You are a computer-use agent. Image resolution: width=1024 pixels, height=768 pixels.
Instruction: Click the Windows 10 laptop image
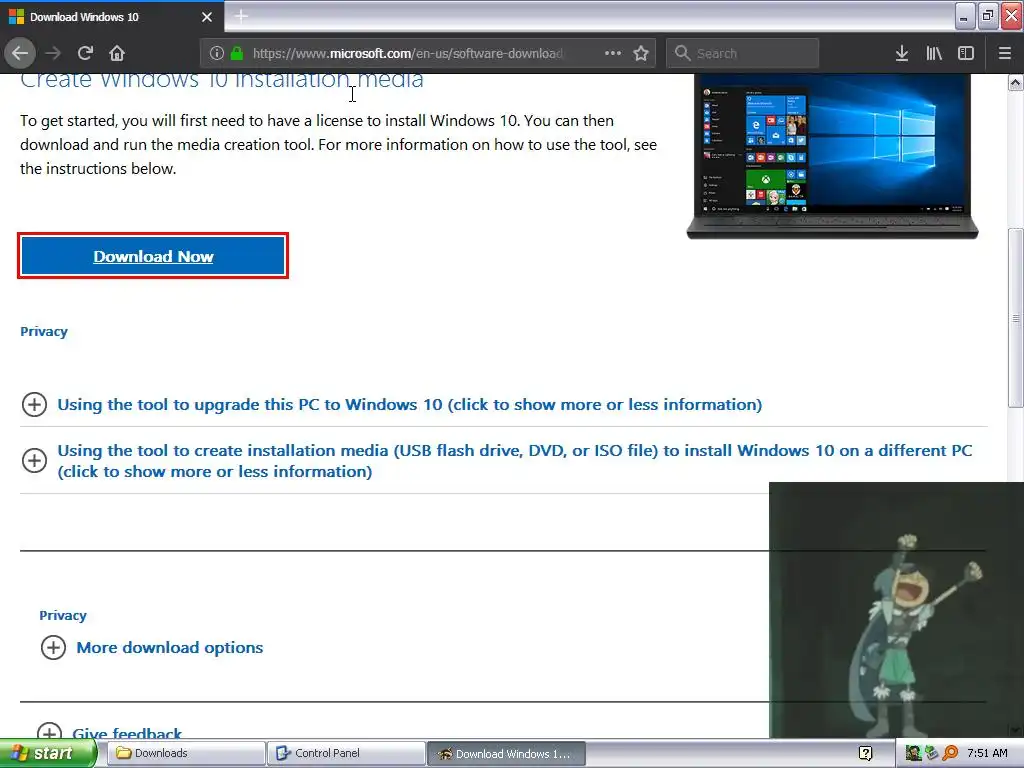click(x=832, y=157)
